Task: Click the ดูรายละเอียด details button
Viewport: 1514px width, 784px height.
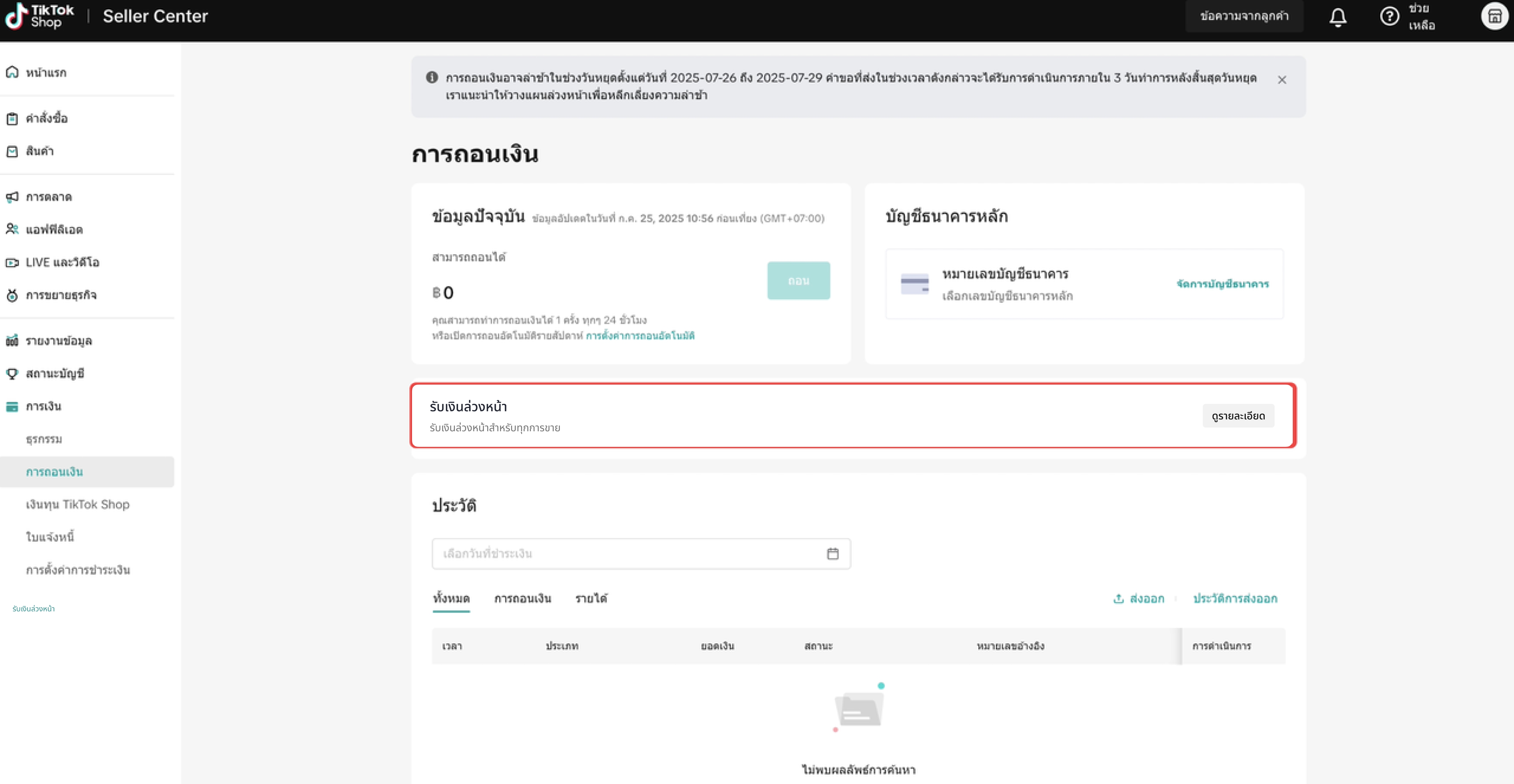Action: pos(1238,416)
